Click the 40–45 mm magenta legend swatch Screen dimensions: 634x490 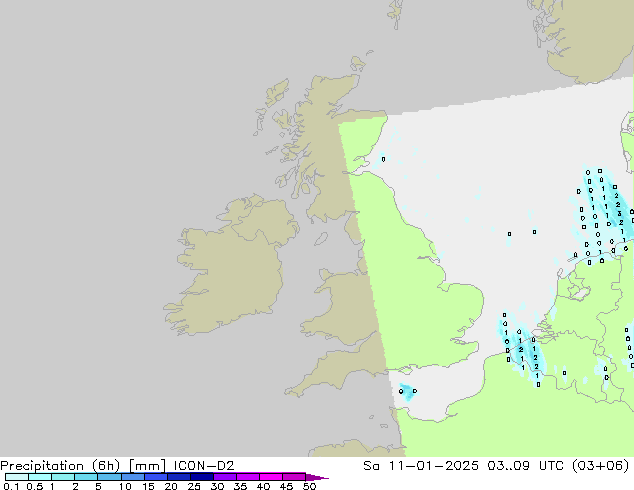tap(271, 477)
